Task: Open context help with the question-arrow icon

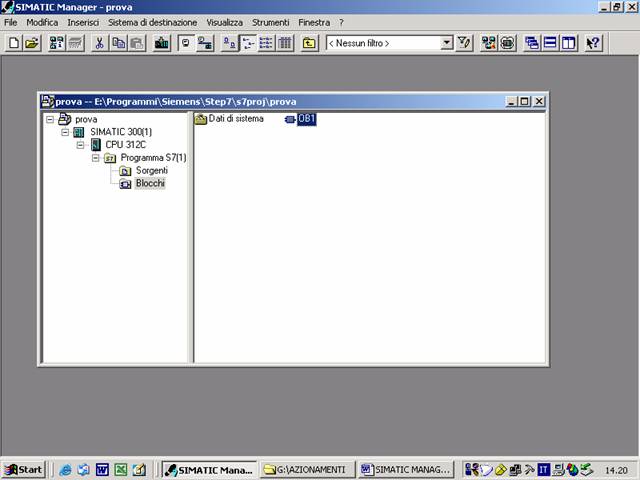Action: tap(593, 43)
